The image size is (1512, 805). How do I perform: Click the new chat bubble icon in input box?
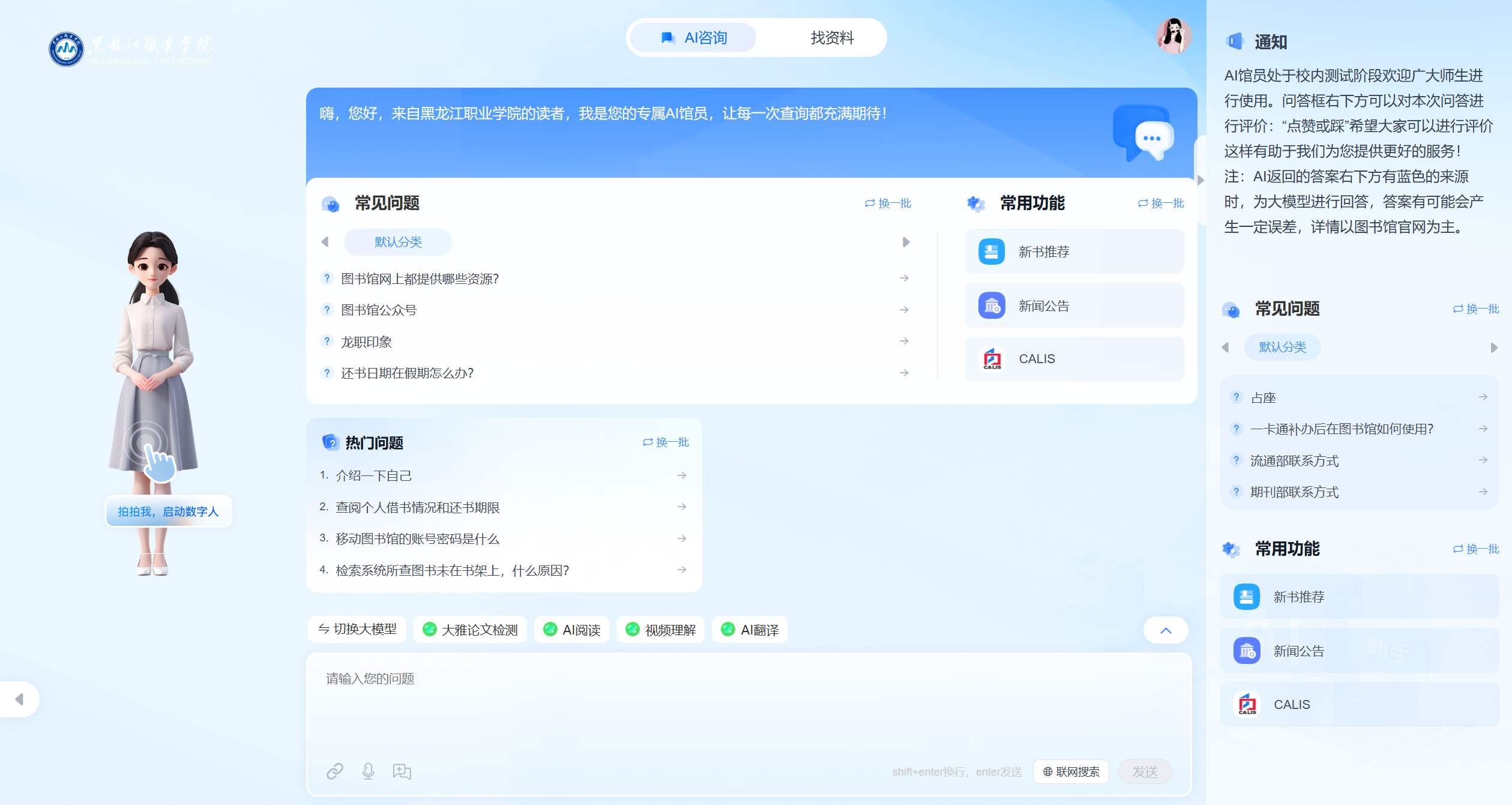pyautogui.click(x=402, y=771)
